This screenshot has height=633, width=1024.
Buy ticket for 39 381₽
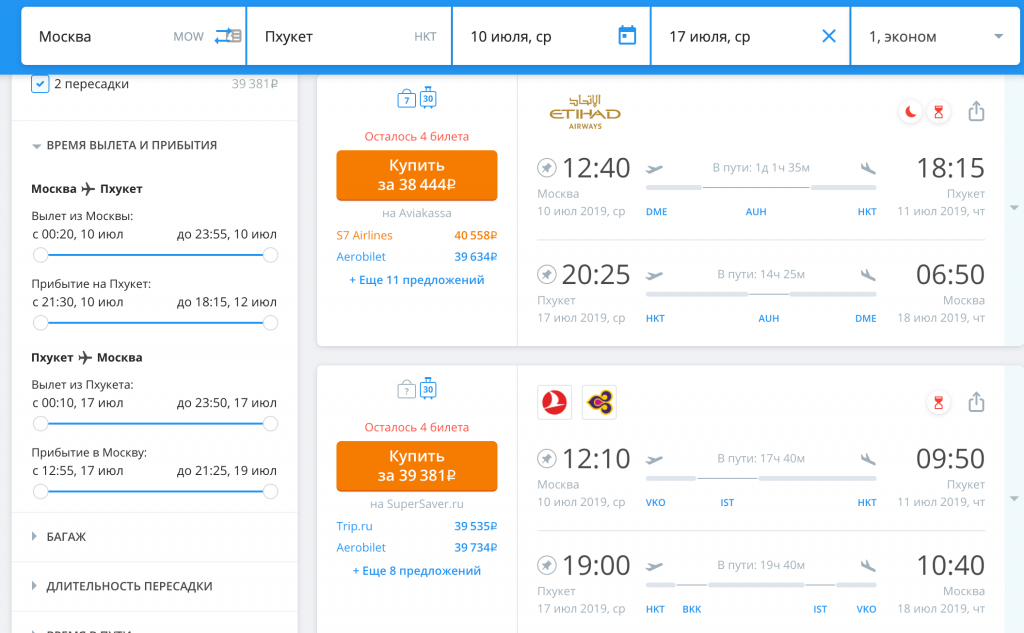(416, 465)
